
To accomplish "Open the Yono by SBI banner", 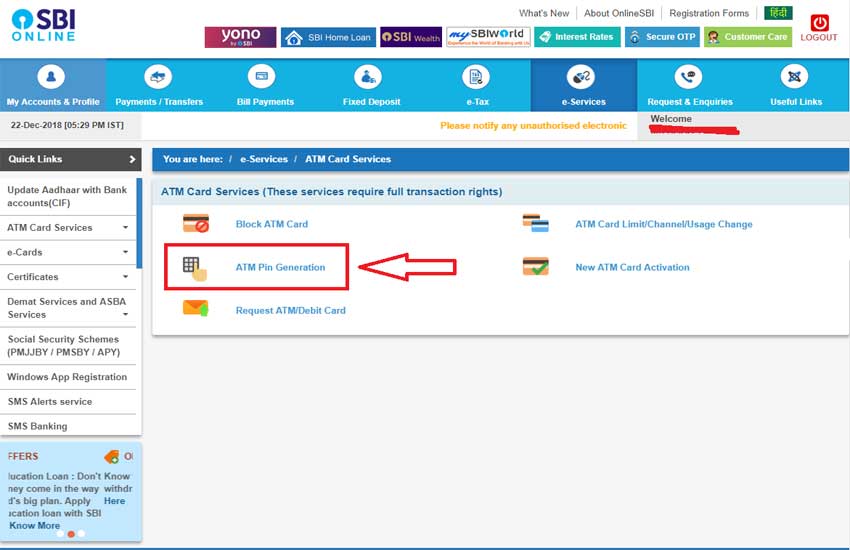I will click(240, 37).
